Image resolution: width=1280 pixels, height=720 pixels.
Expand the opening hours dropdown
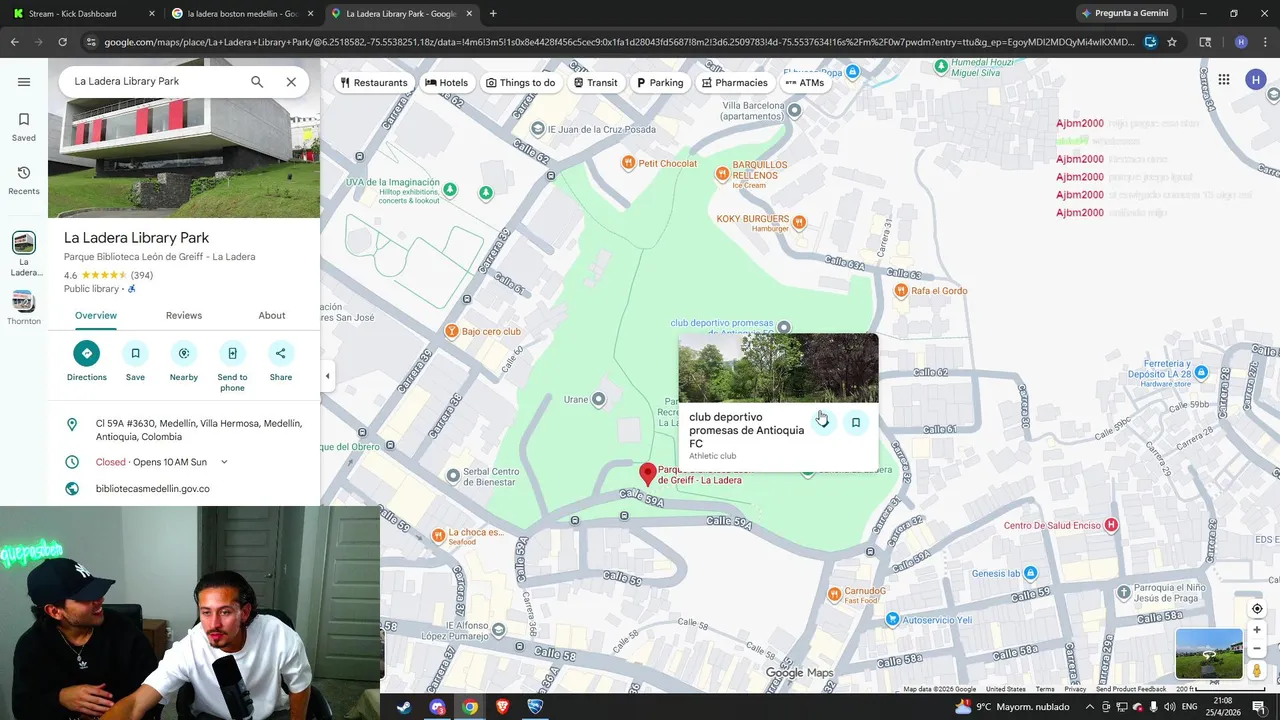pyautogui.click(x=224, y=462)
